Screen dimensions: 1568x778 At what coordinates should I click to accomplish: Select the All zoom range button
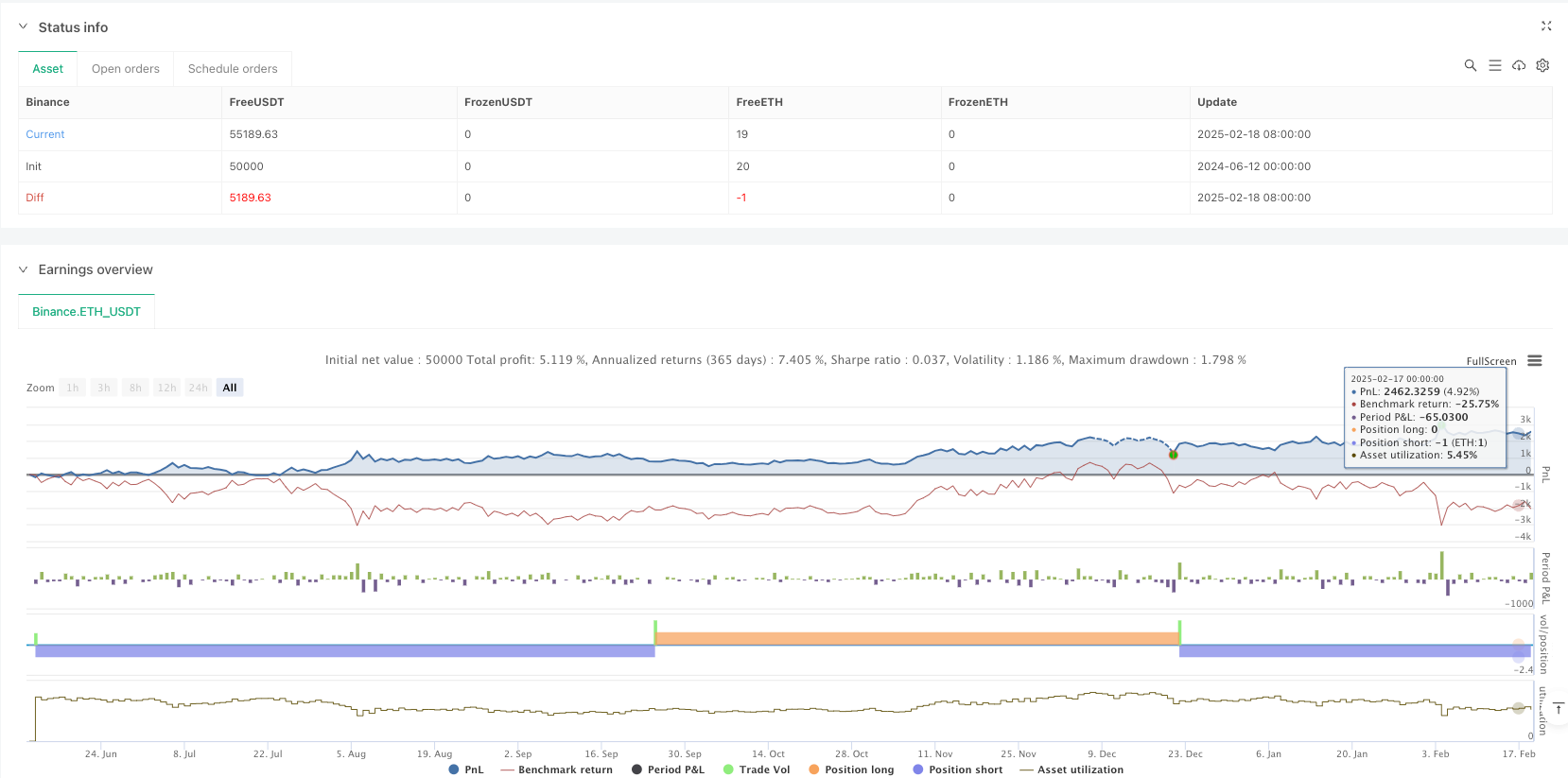click(230, 388)
